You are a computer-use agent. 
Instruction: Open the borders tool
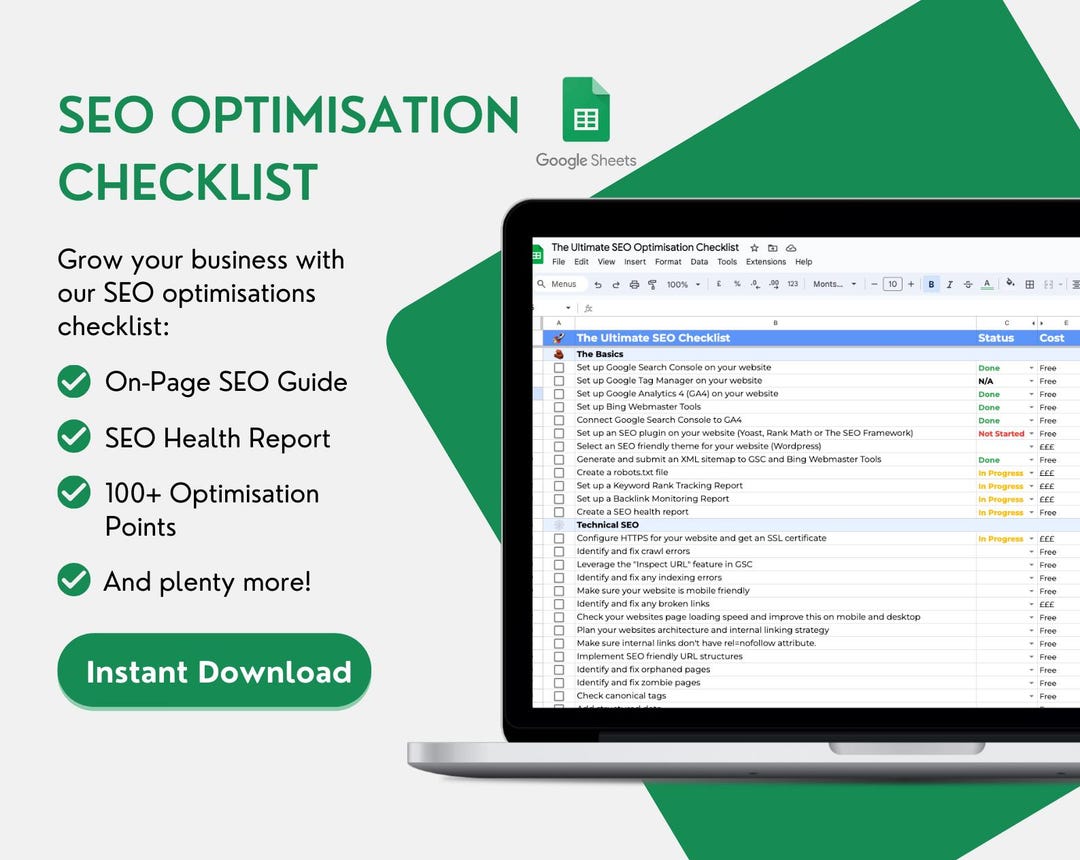1029,284
